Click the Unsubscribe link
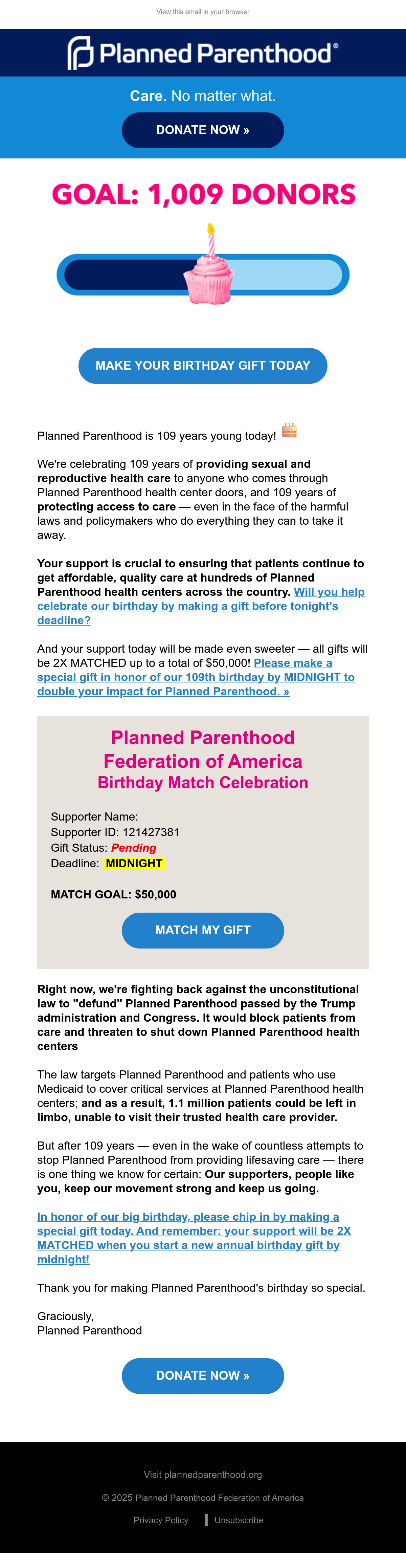The height and width of the screenshot is (1568, 406). (239, 1520)
